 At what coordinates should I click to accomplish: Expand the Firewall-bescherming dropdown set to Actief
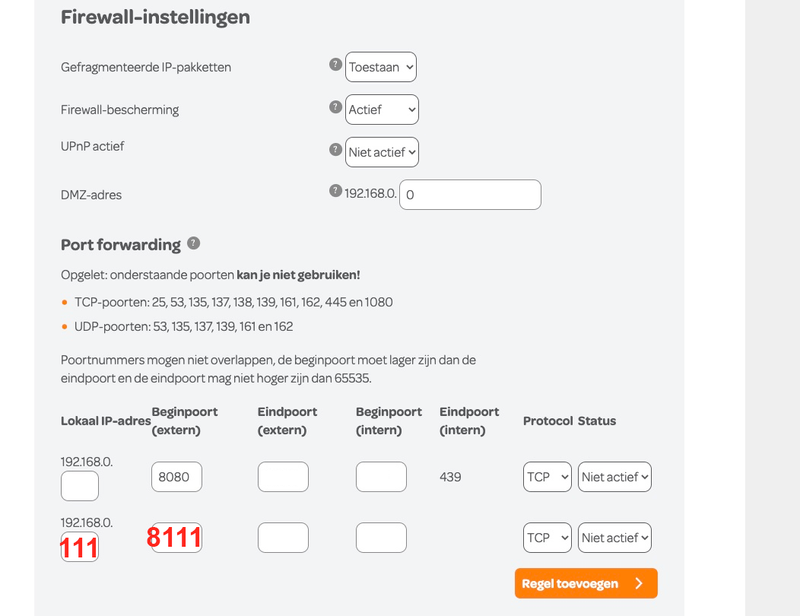click(382, 109)
